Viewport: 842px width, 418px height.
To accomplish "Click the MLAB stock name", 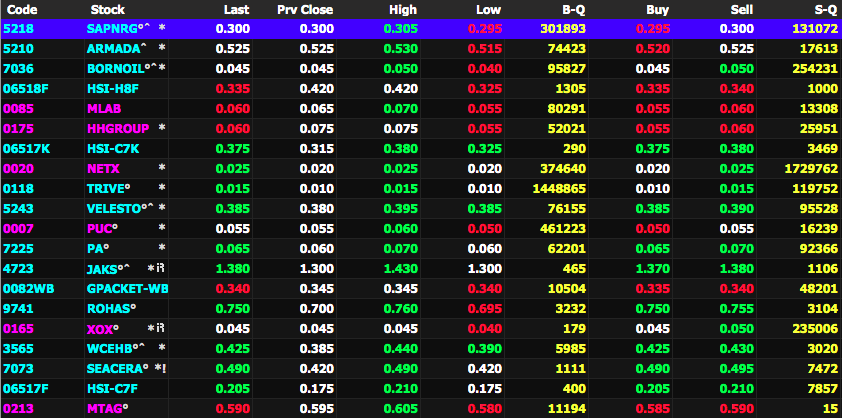I will click(104, 109).
